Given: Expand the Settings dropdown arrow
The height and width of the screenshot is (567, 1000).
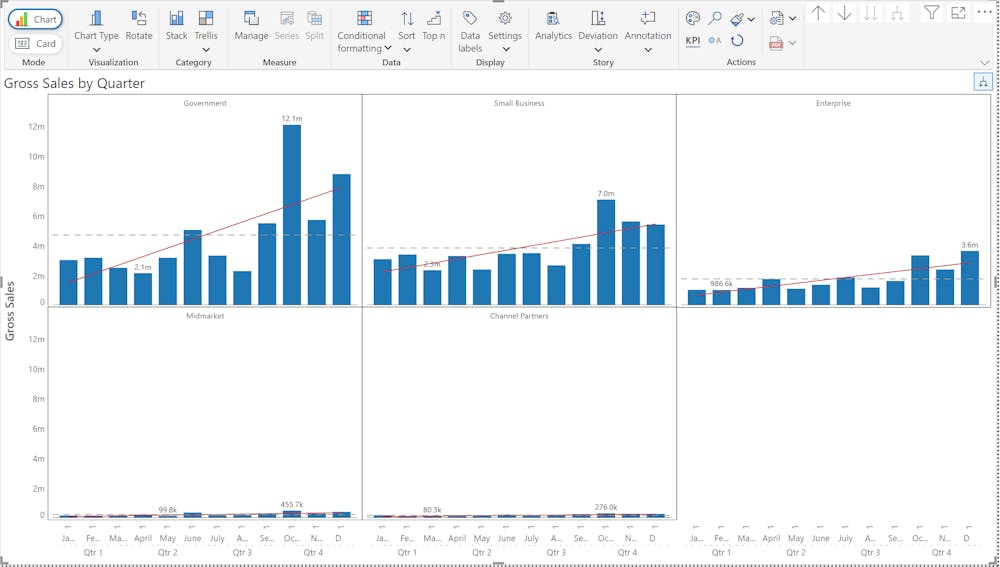Looking at the screenshot, I should pyautogui.click(x=505, y=50).
